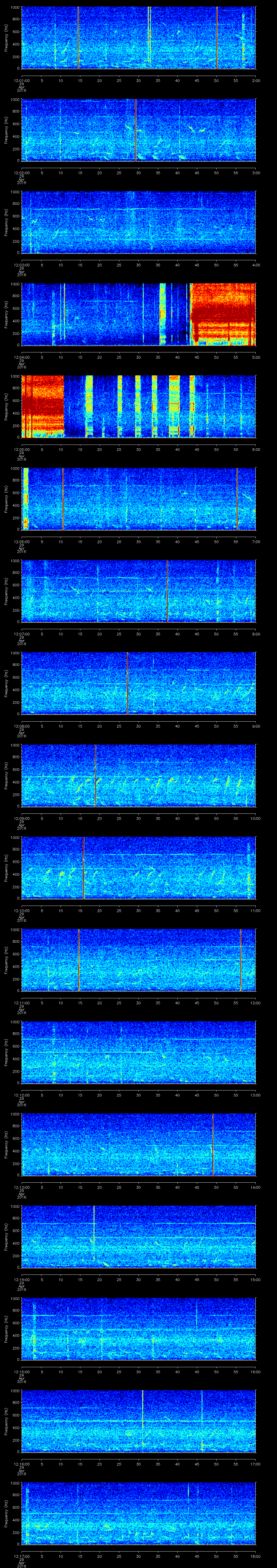Choose the spectrogram panel starting at 12:12:00
The width and height of the screenshot is (277, 1568).
pyautogui.click(x=139, y=1052)
